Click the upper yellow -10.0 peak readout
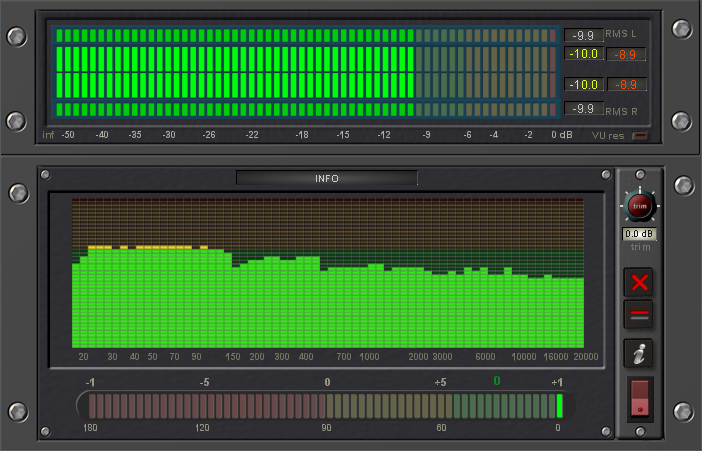Viewport: 702px width, 451px height. (583, 54)
